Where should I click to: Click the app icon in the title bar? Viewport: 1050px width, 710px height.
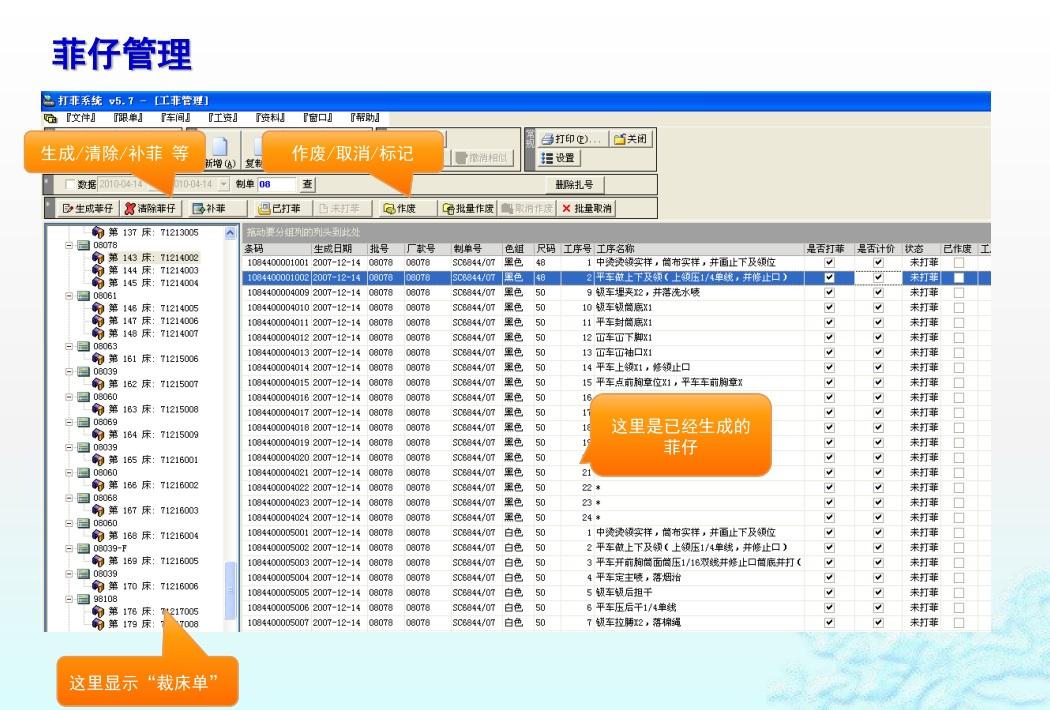49,100
